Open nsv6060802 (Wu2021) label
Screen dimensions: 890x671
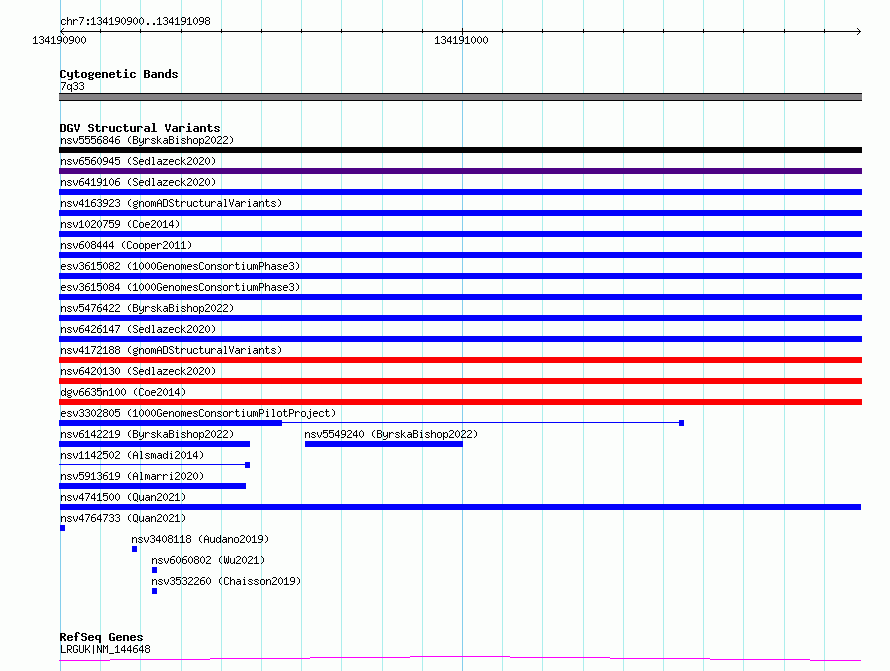(x=208, y=560)
